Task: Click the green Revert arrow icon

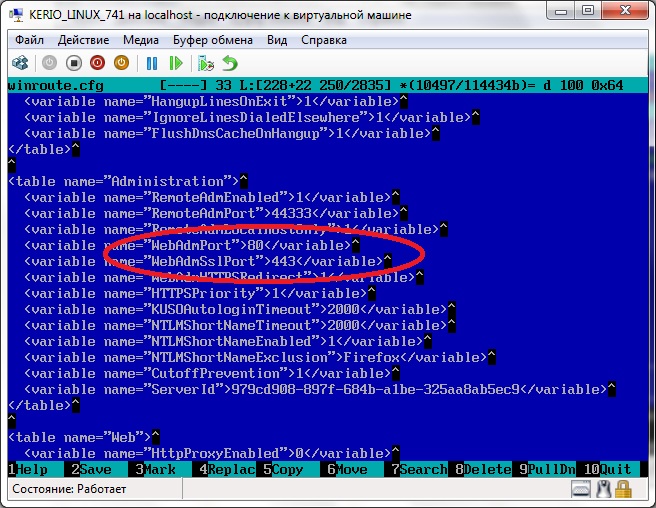Action: click(230, 63)
